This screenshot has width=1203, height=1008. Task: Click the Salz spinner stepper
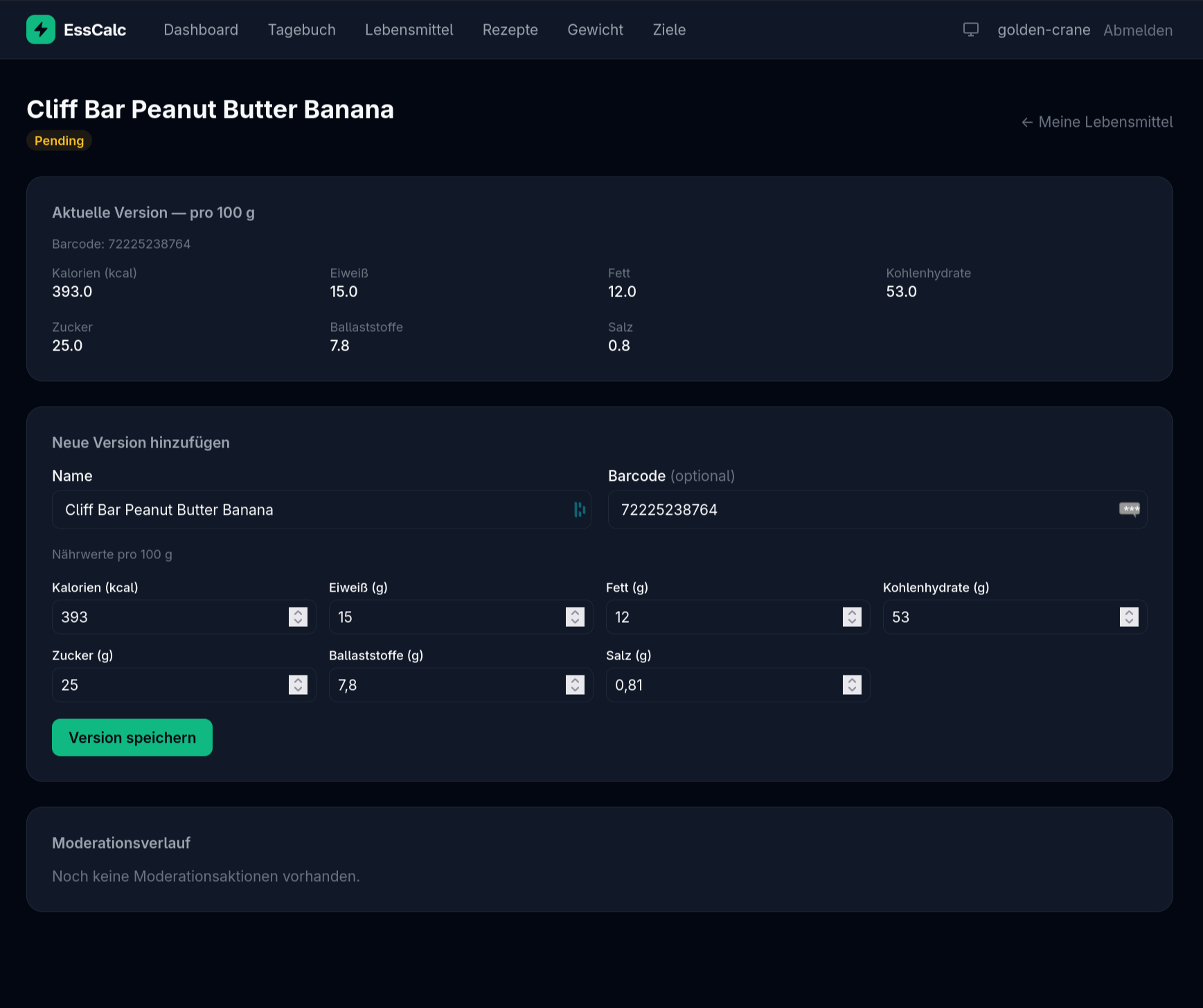852,684
